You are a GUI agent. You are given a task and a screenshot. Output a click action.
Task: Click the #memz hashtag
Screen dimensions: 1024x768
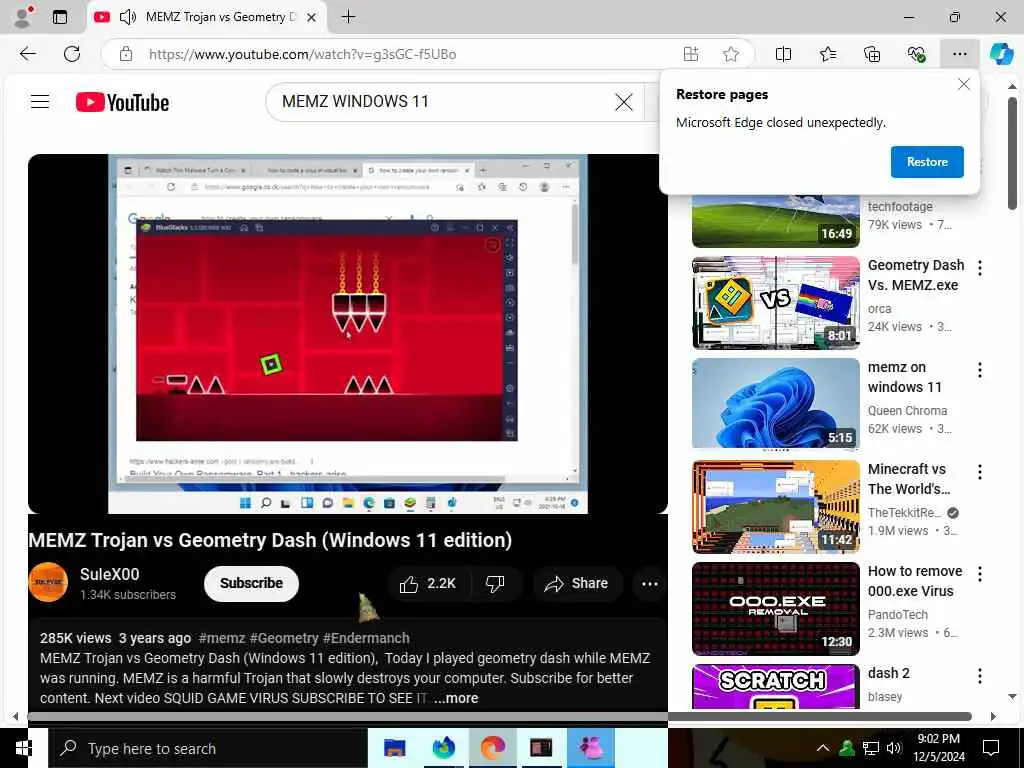(221, 638)
